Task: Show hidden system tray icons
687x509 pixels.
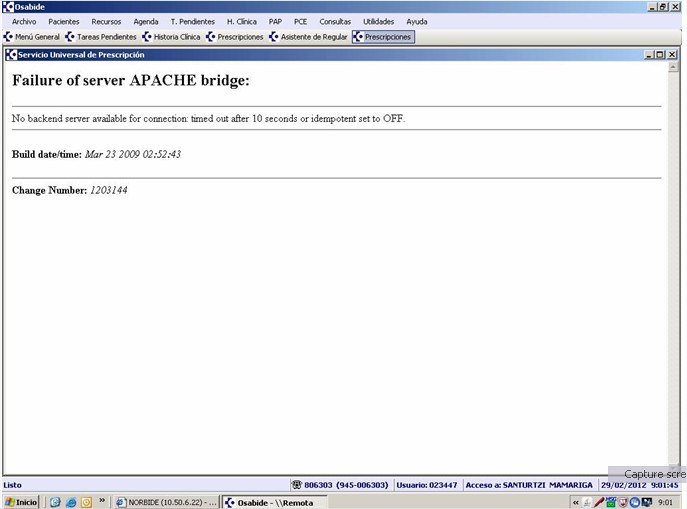Action: coord(575,502)
